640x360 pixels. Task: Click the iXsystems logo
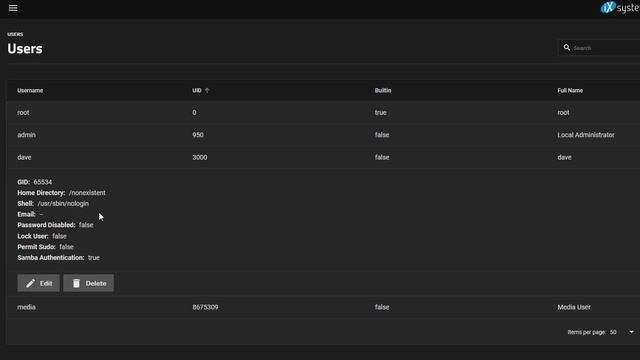point(620,7)
